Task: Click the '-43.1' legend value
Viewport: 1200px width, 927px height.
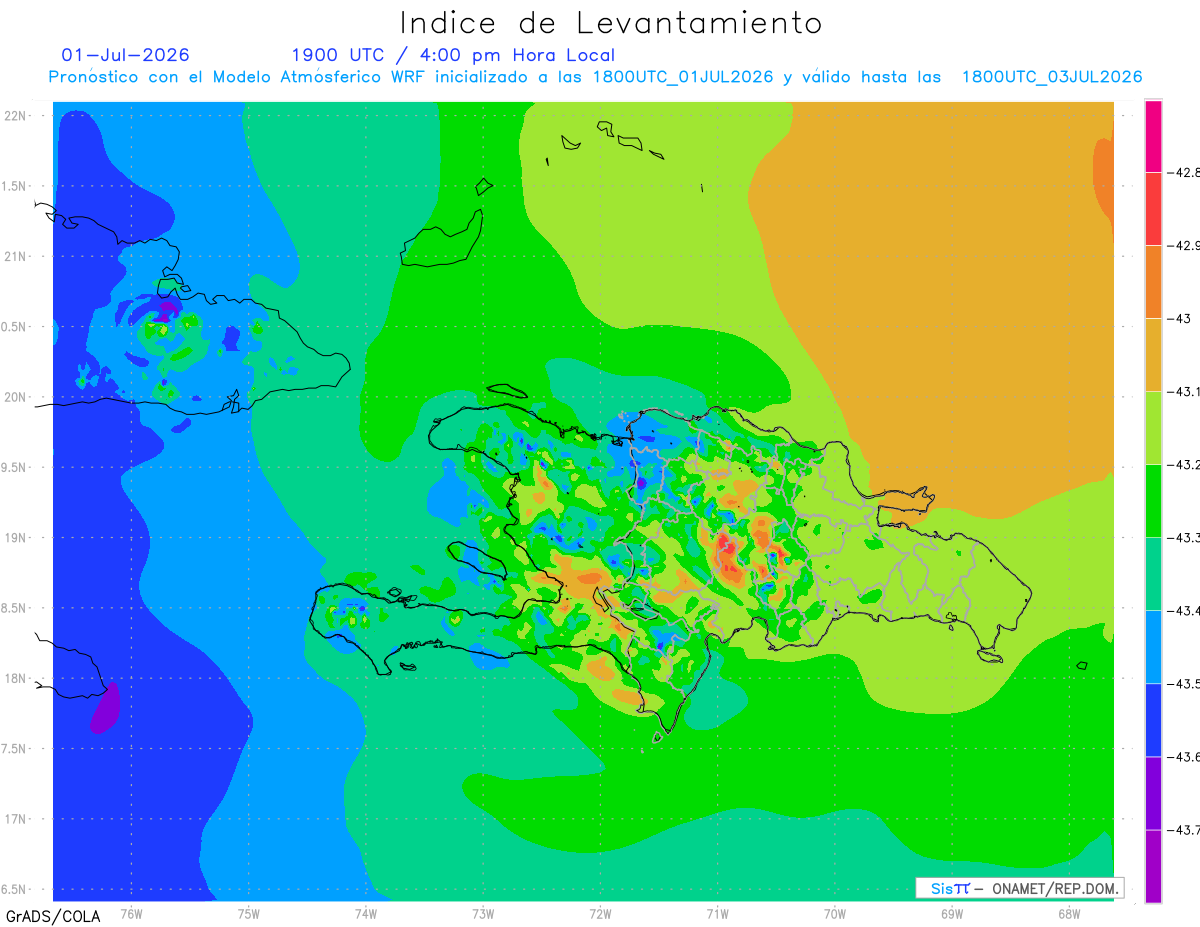Action: 1183,392
